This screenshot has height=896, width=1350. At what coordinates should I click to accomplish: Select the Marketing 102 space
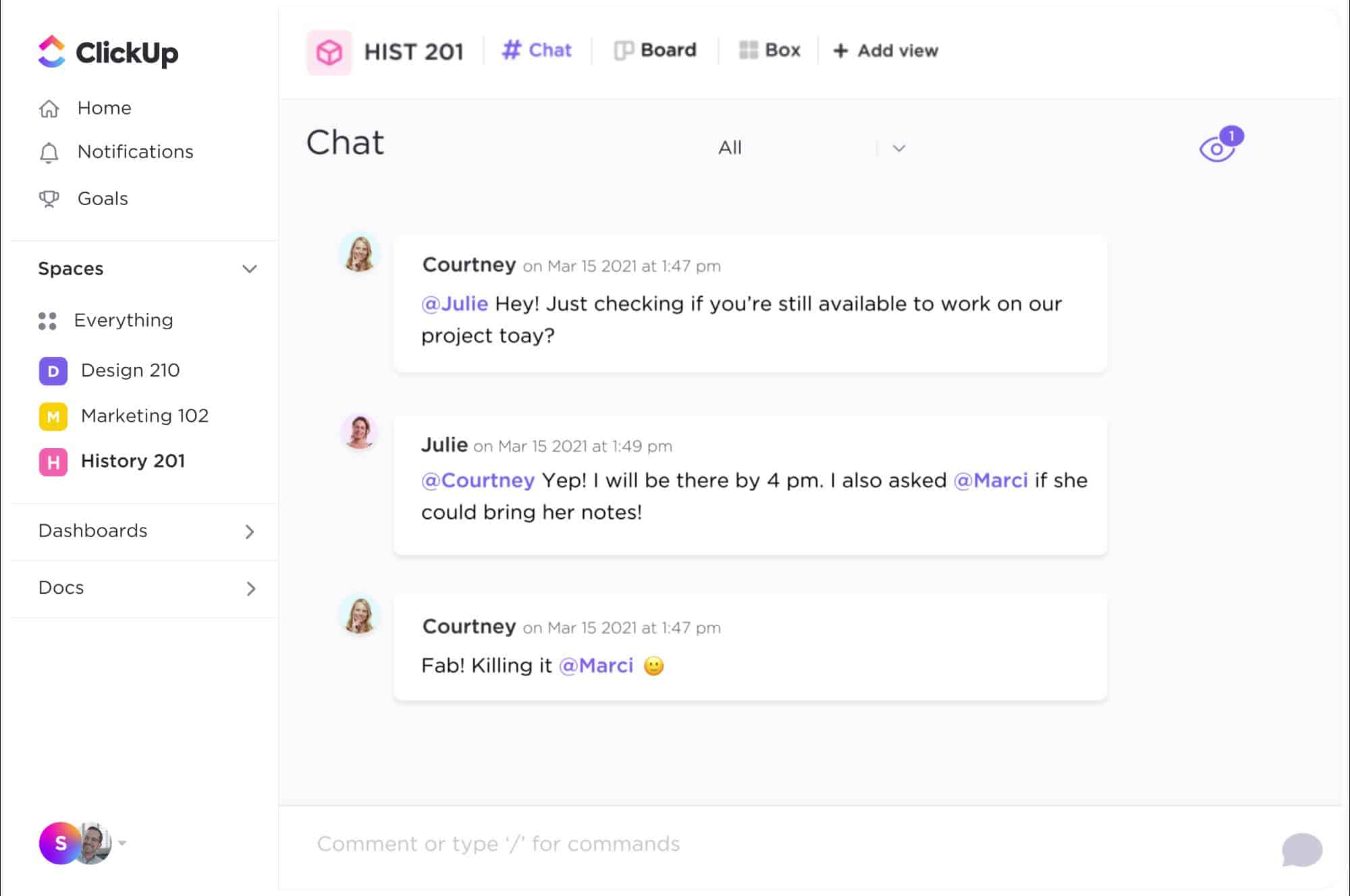(x=145, y=415)
